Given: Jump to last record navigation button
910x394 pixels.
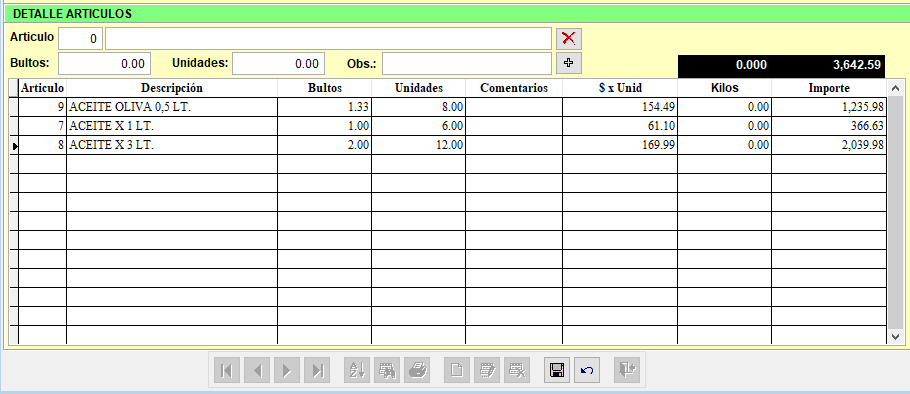Looking at the screenshot, I should pyautogui.click(x=317, y=370).
